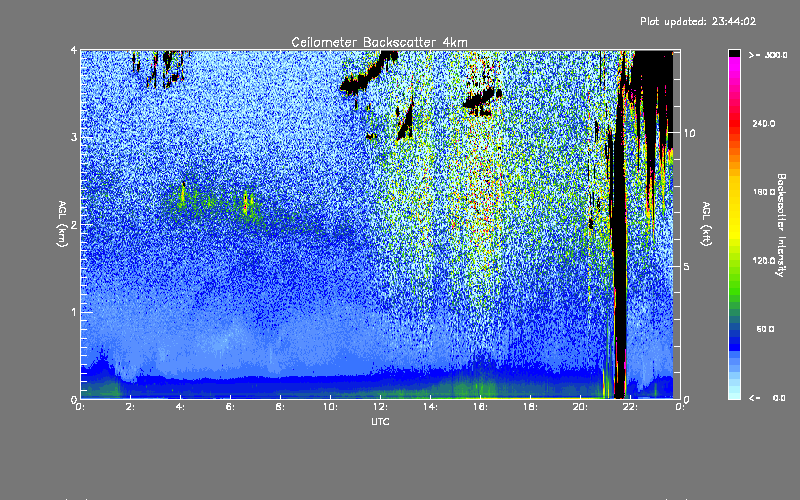Select the '2:' UTC hour tick label
The width and height of the screenshot is (800, 500).
point(130,407)
